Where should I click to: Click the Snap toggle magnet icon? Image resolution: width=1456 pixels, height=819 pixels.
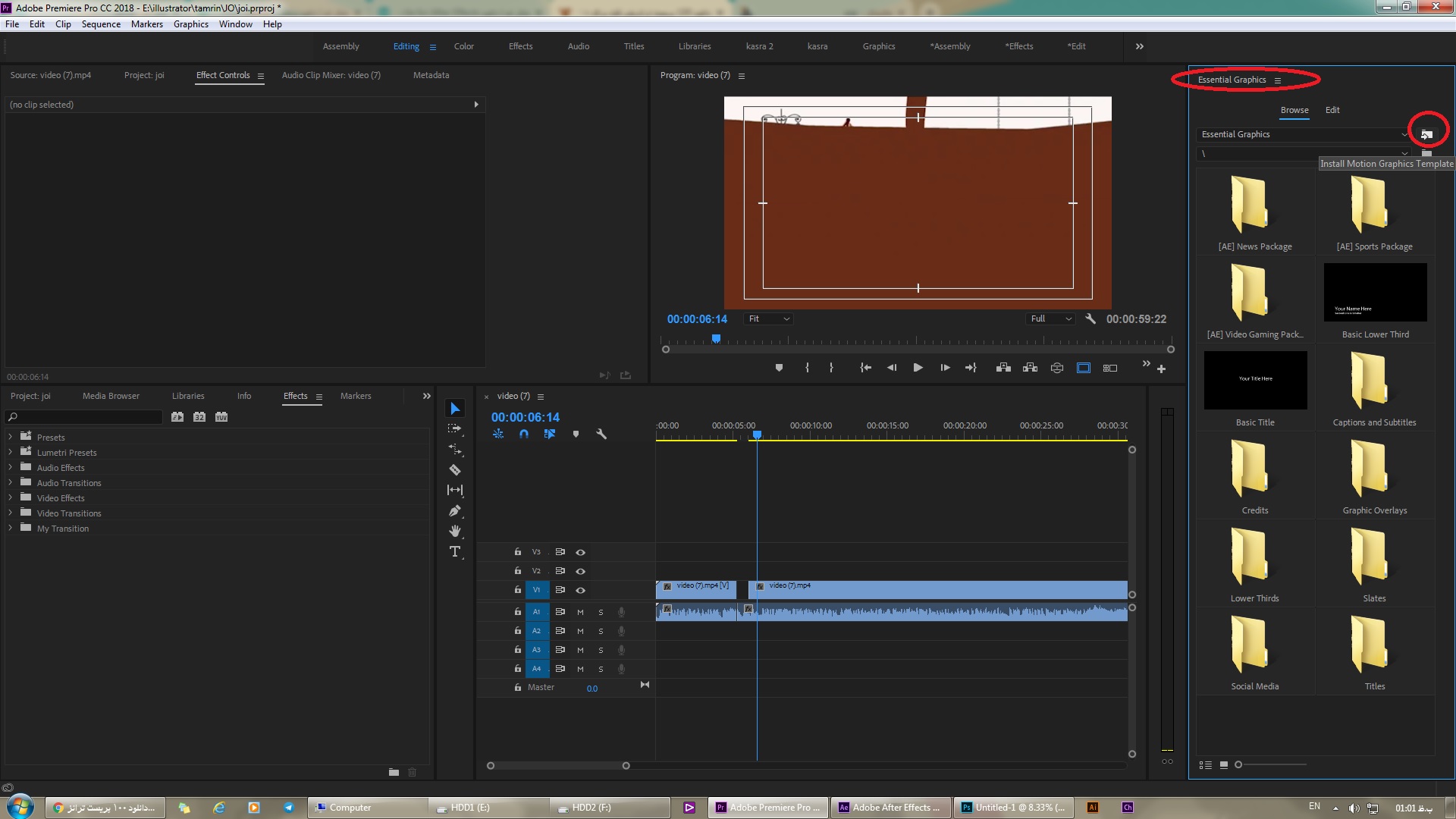pos(524,434)
